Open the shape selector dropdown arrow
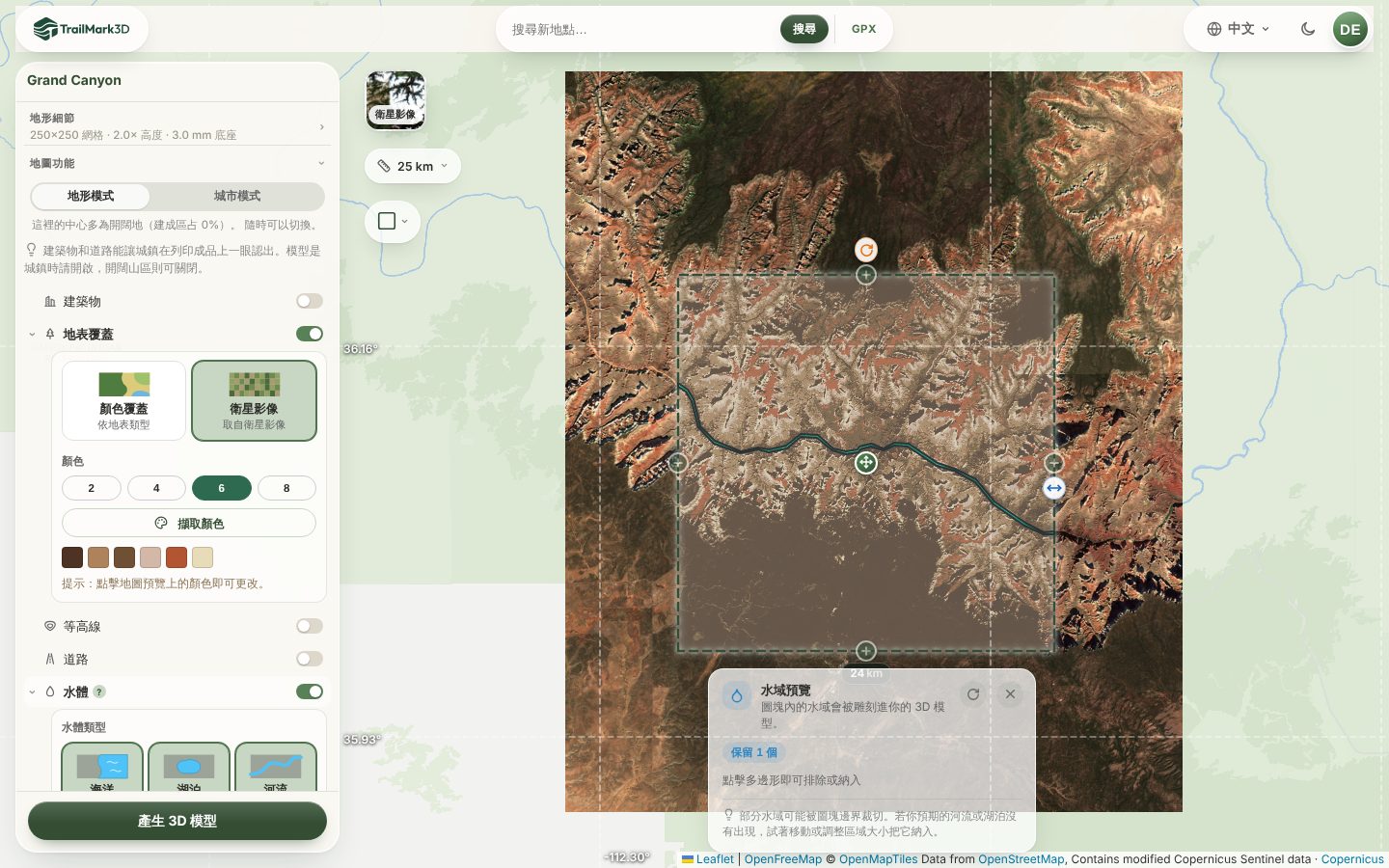The width and height of the screenshot is (1389, 868). 404,221
